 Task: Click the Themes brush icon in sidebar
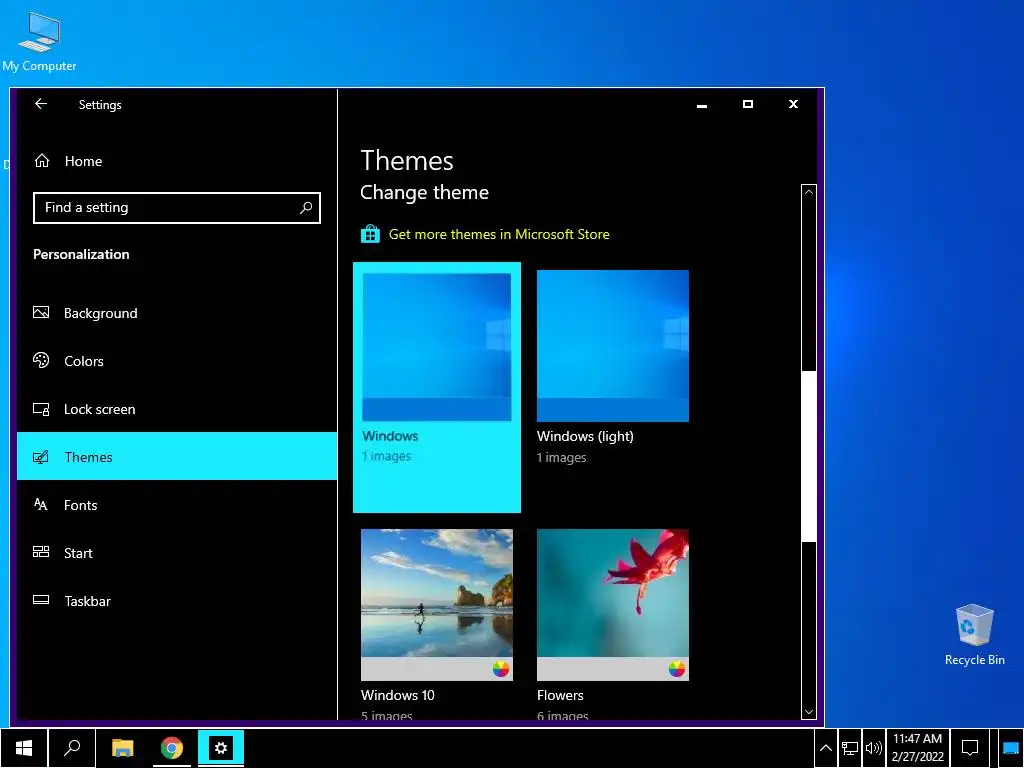pos(41,457)
